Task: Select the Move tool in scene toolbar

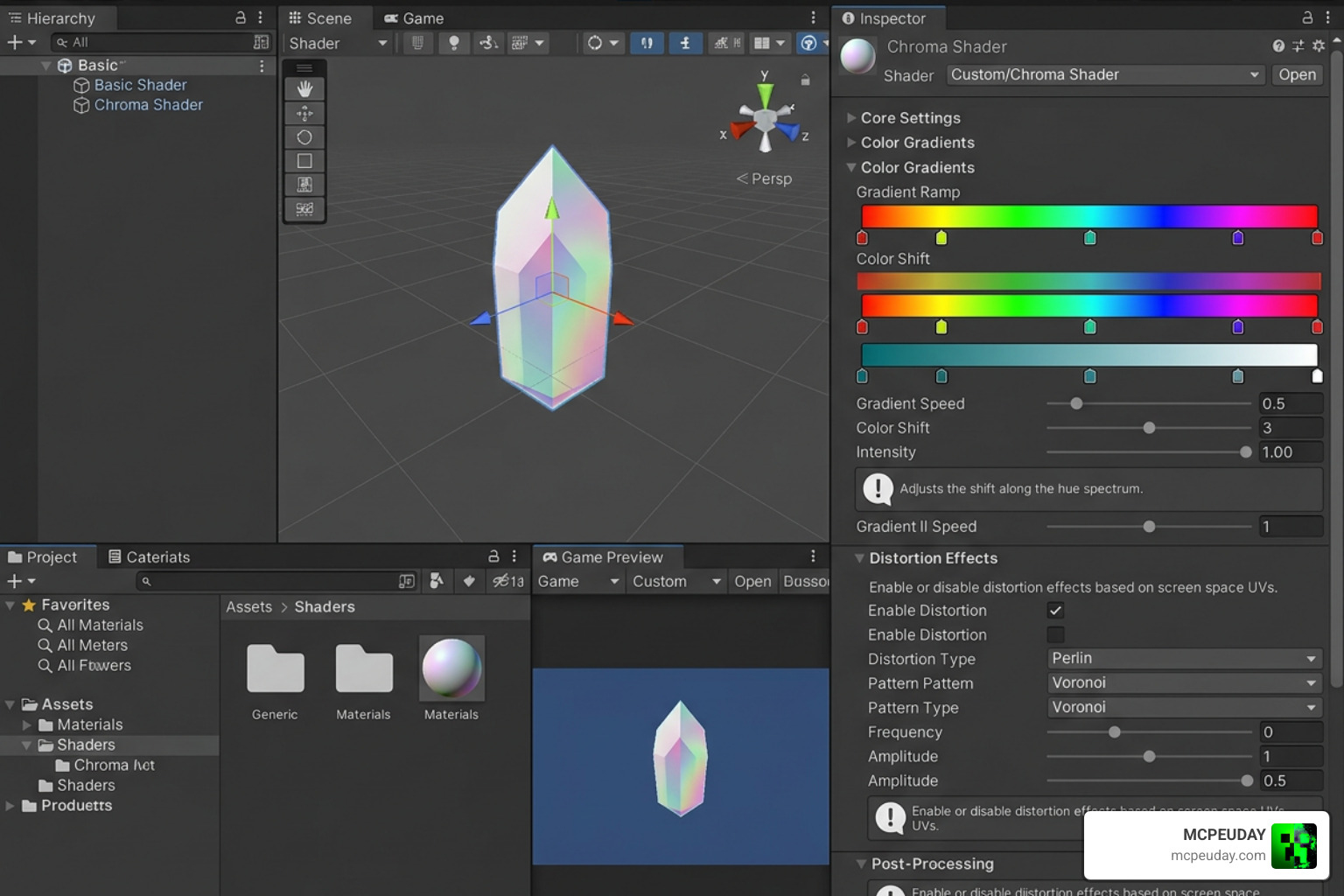Action: [x=304, y=113]
